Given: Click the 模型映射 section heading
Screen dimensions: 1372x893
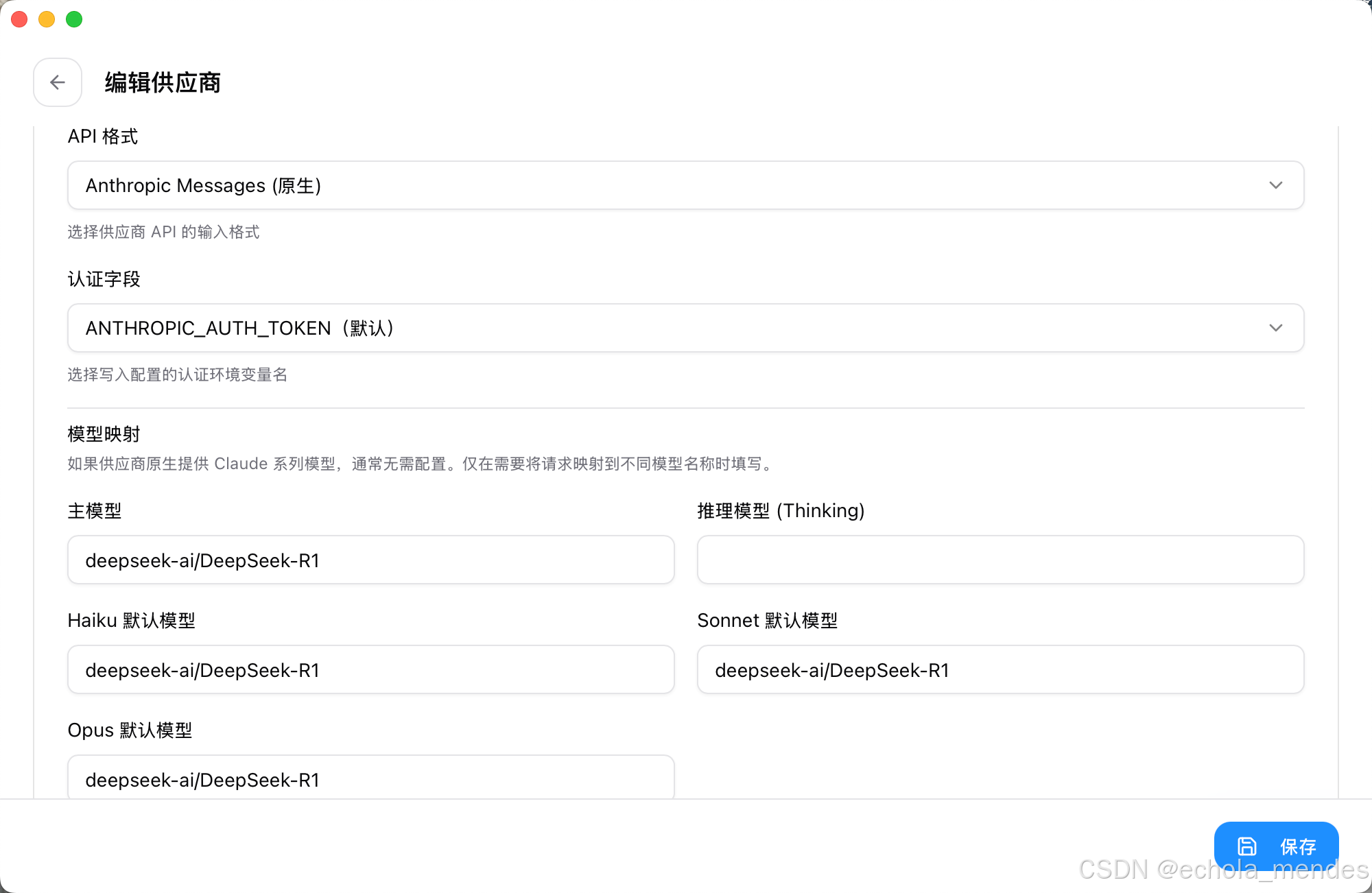Looking at the screenshot, I should [104, 433].
